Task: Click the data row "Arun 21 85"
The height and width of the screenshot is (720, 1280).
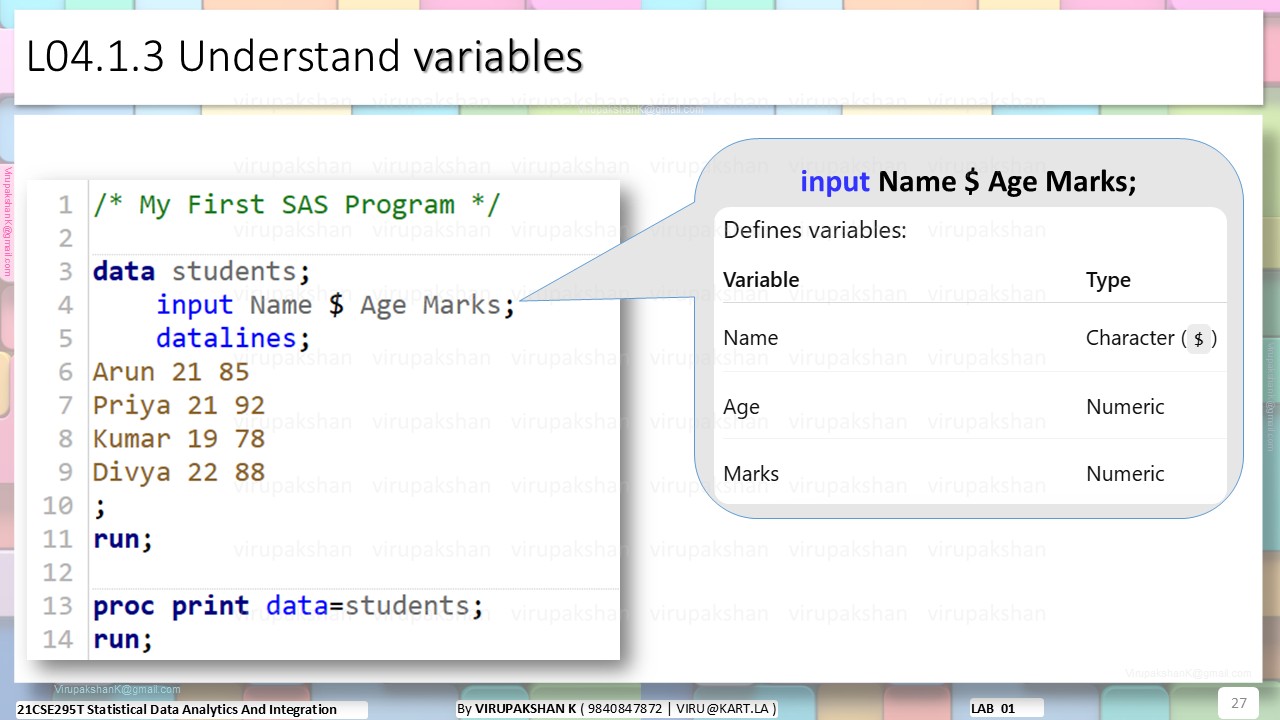Action: coord(171,372)
